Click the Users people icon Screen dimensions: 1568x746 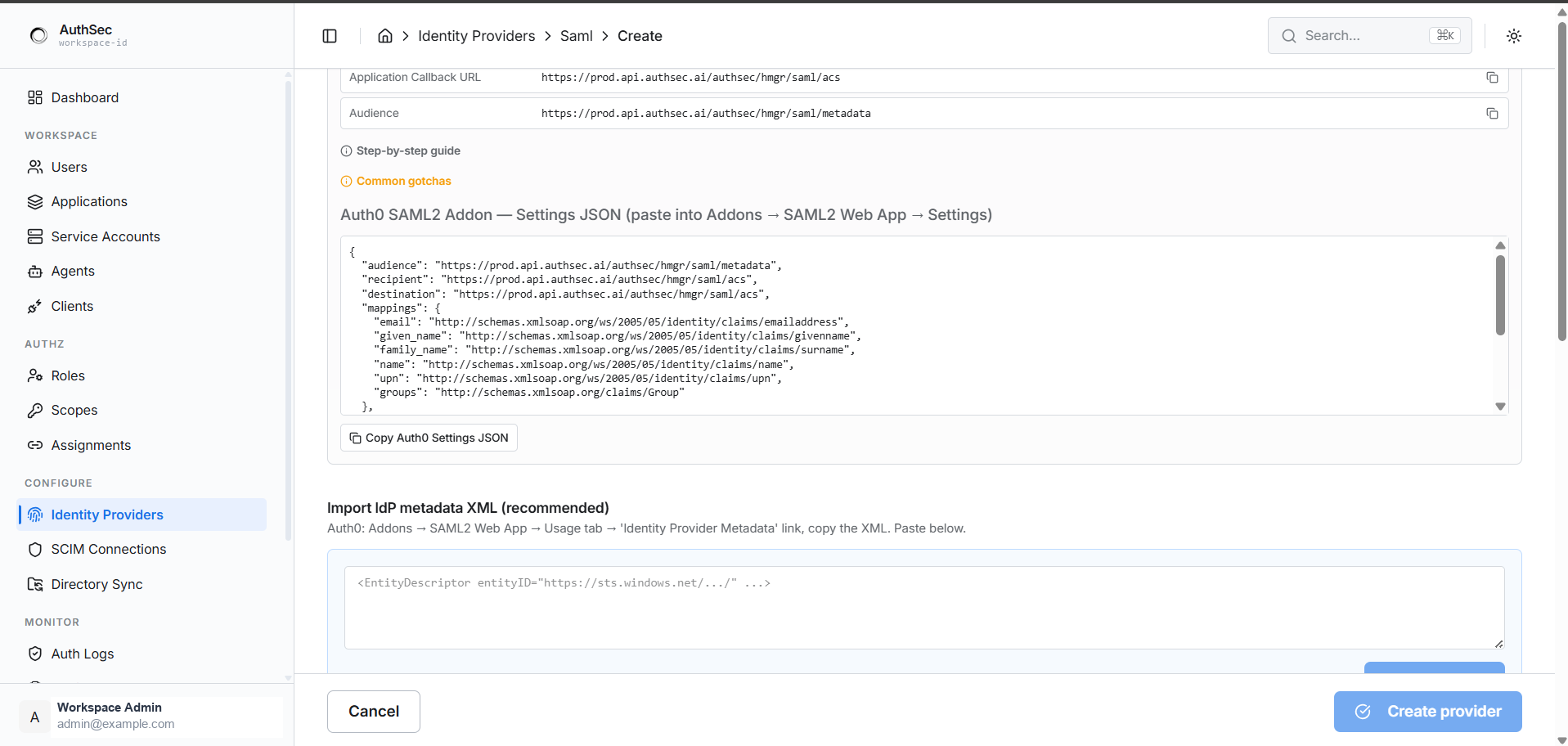pyautogui.click(x=35, y=167)
